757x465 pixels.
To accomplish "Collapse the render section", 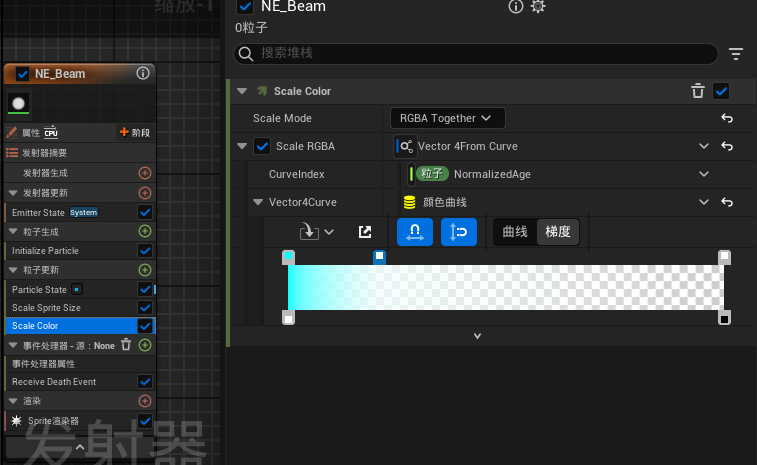I will 13,401.
